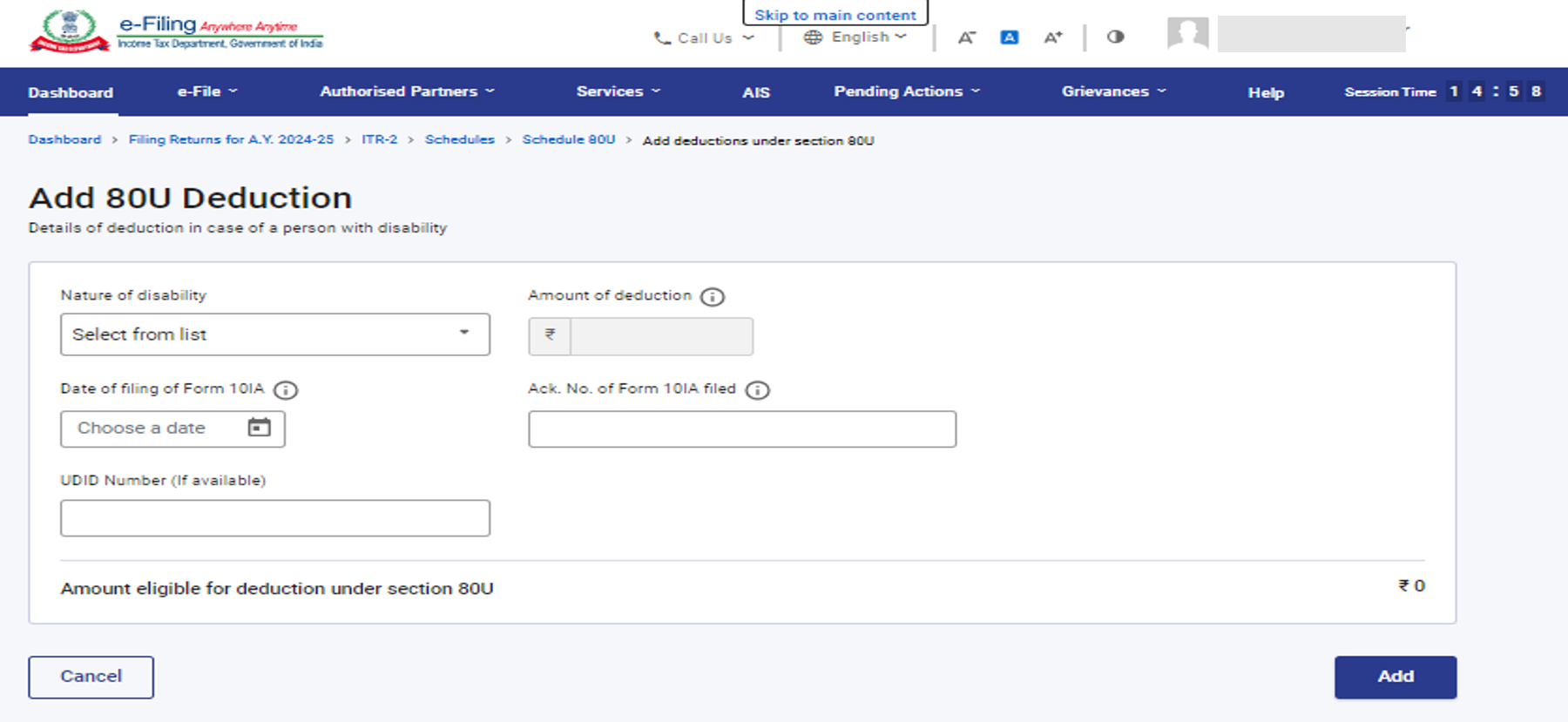
Task: Click the decrease font size icon
Action: pos(966,37)
